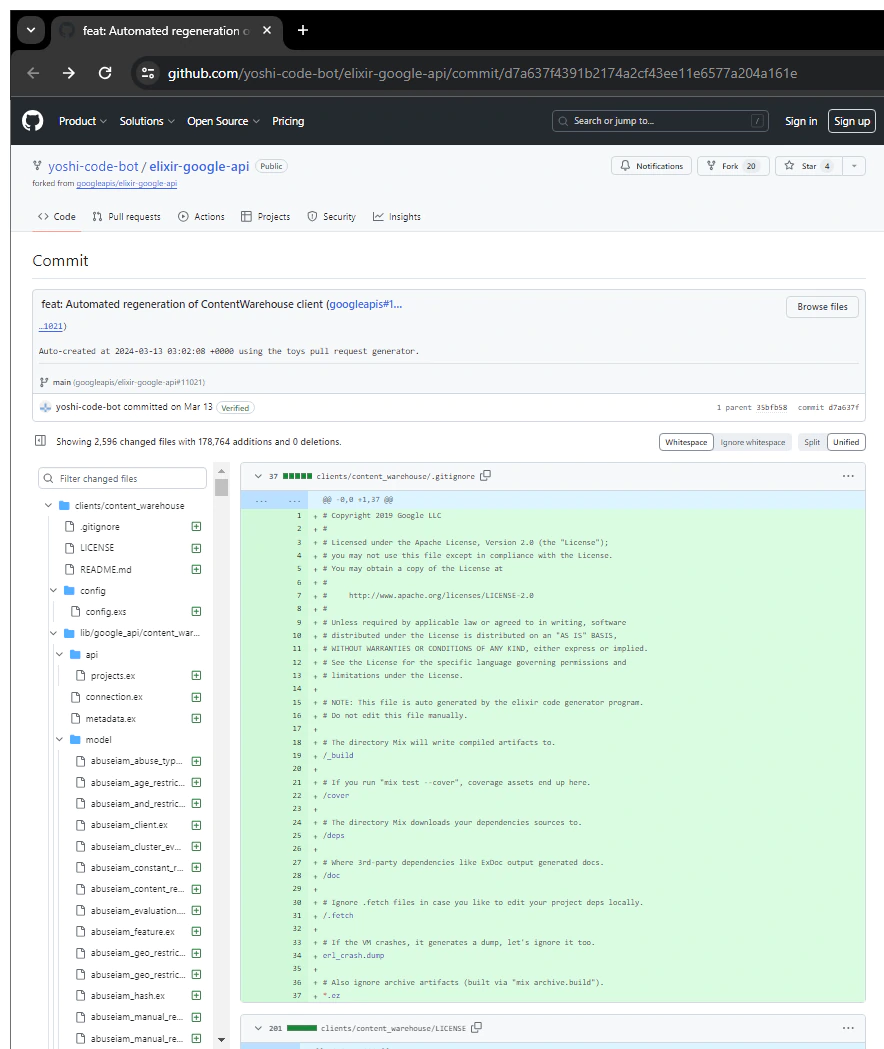Screen dimensions: 884x1049
Task: Click the added-status icon next to projects.ex
Action: coord(196,676)
